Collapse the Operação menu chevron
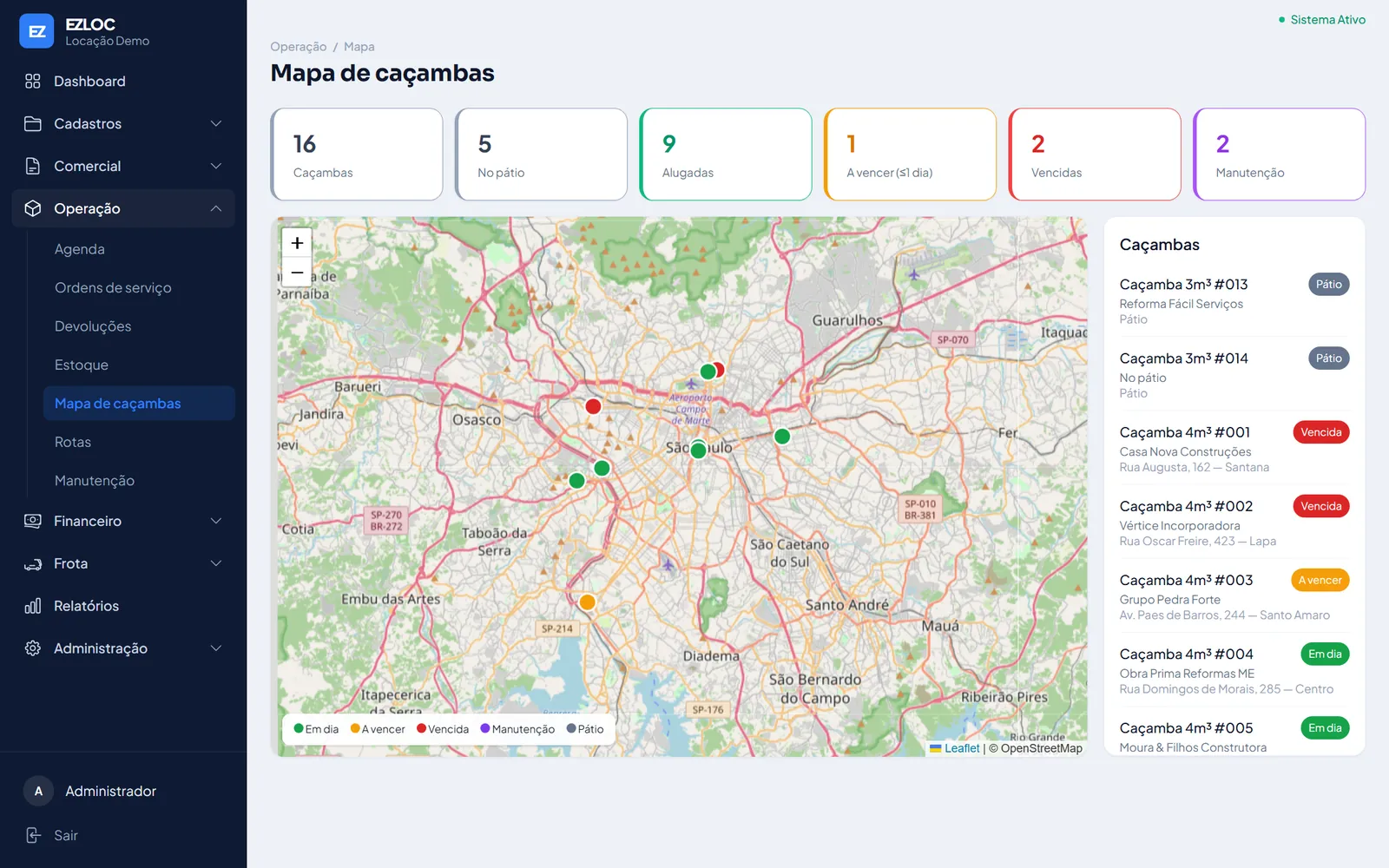1389x868 pixels. pyautogui.click(x=216, y=208)
